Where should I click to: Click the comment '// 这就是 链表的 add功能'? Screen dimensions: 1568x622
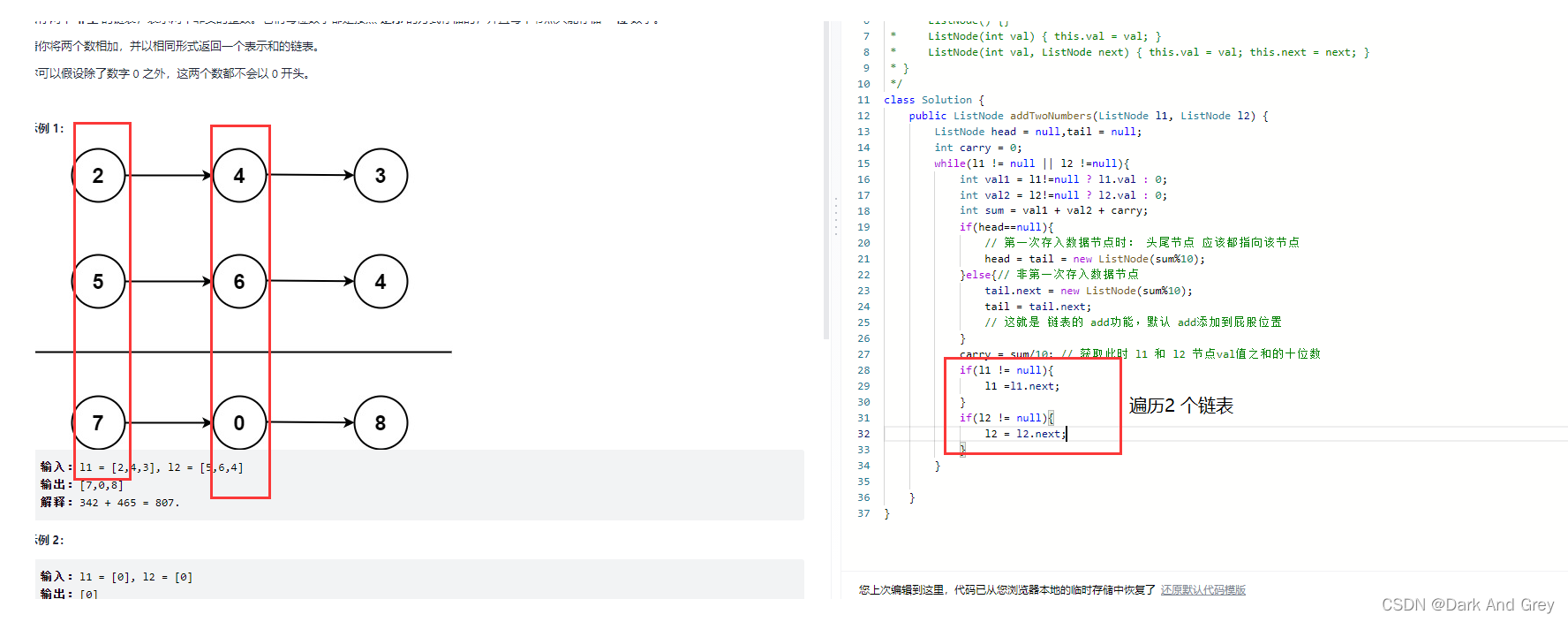(1133, 322)
